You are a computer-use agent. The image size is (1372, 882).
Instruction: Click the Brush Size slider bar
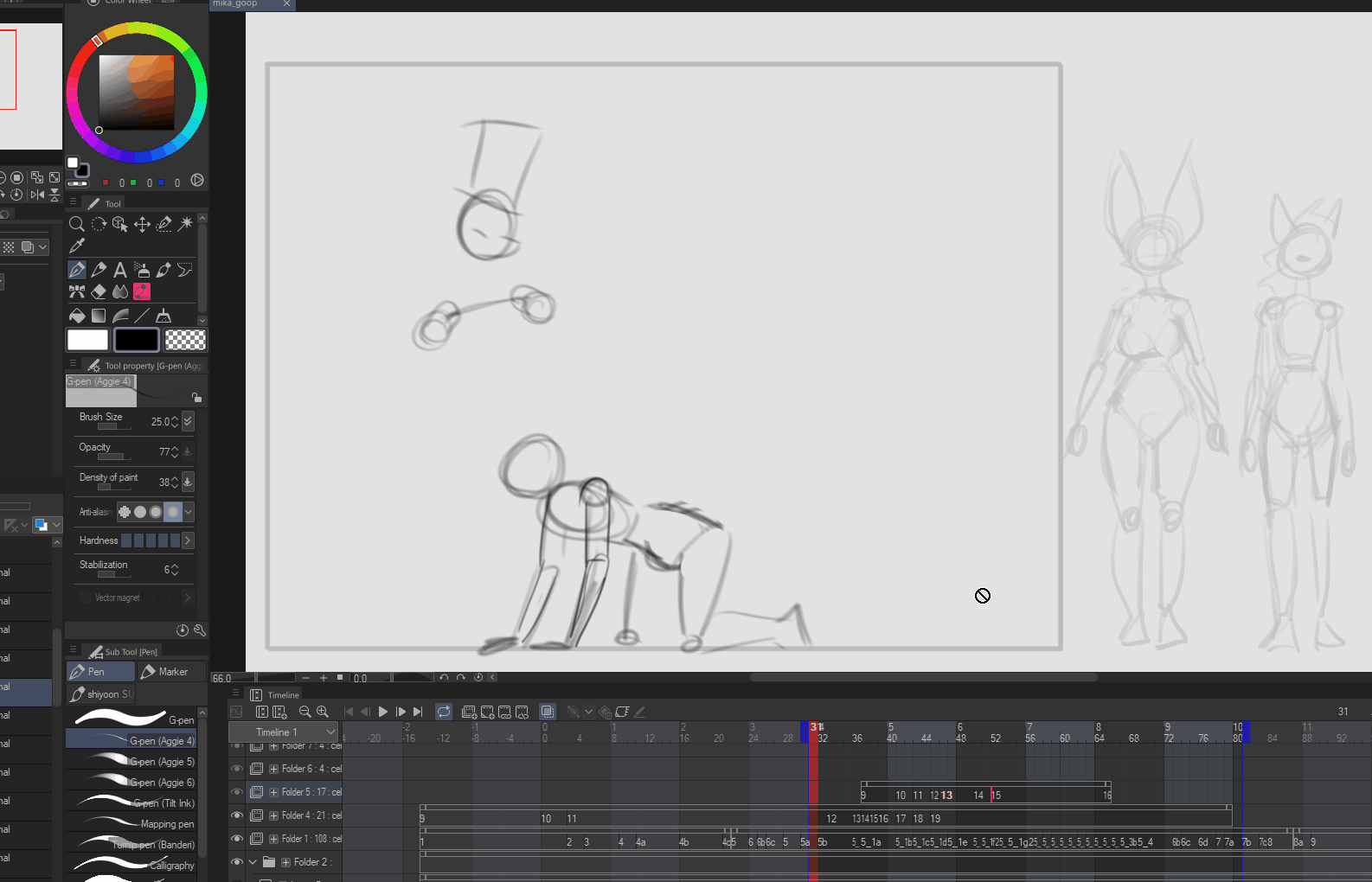tap(113, 426)
